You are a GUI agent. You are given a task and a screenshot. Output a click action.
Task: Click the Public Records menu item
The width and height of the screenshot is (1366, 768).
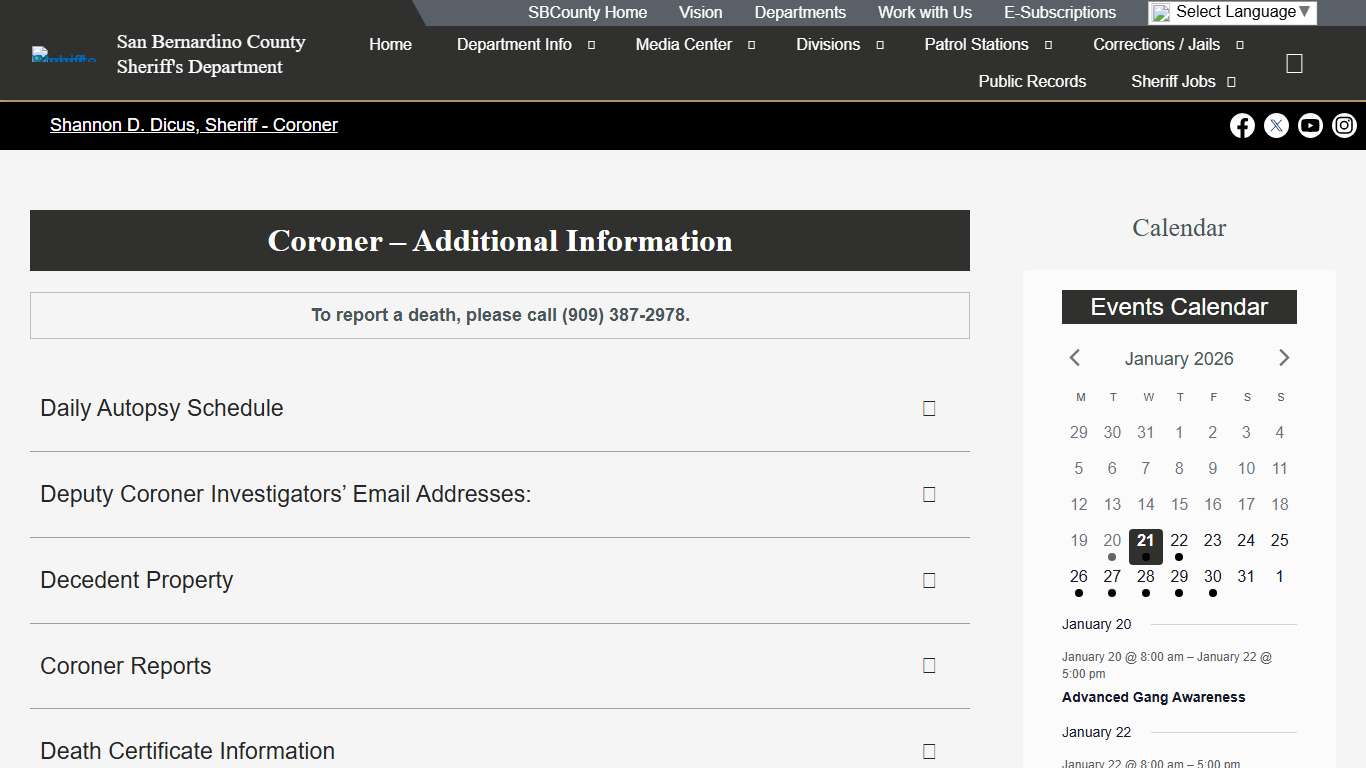(x=1032, y=81)
